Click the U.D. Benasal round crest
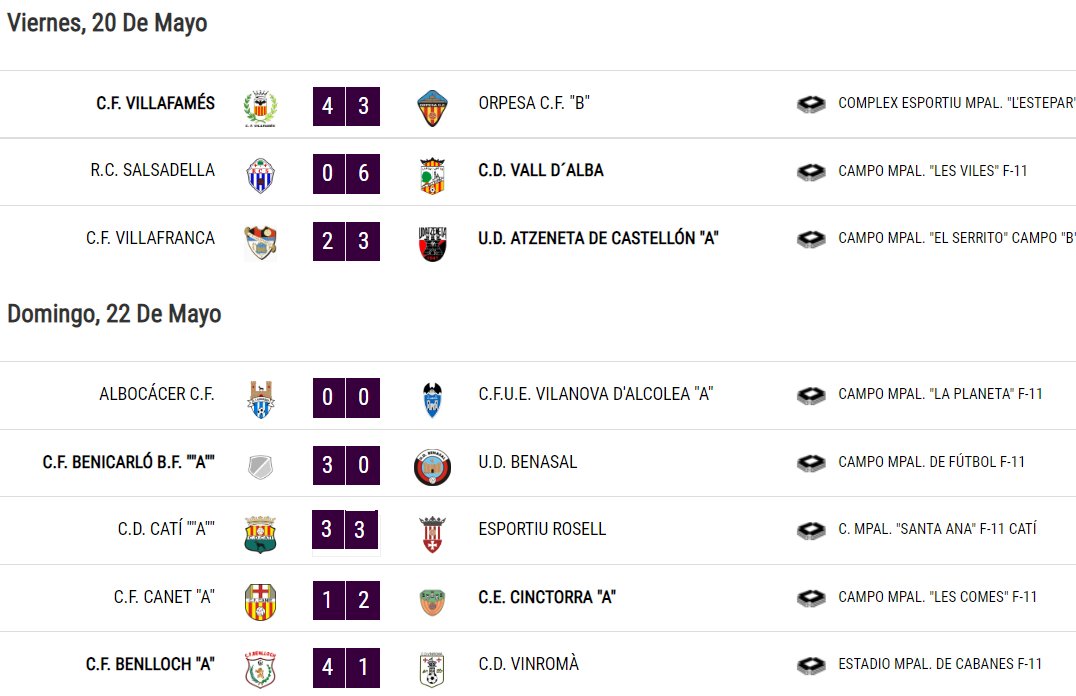1076x696 pixels. 432,467
